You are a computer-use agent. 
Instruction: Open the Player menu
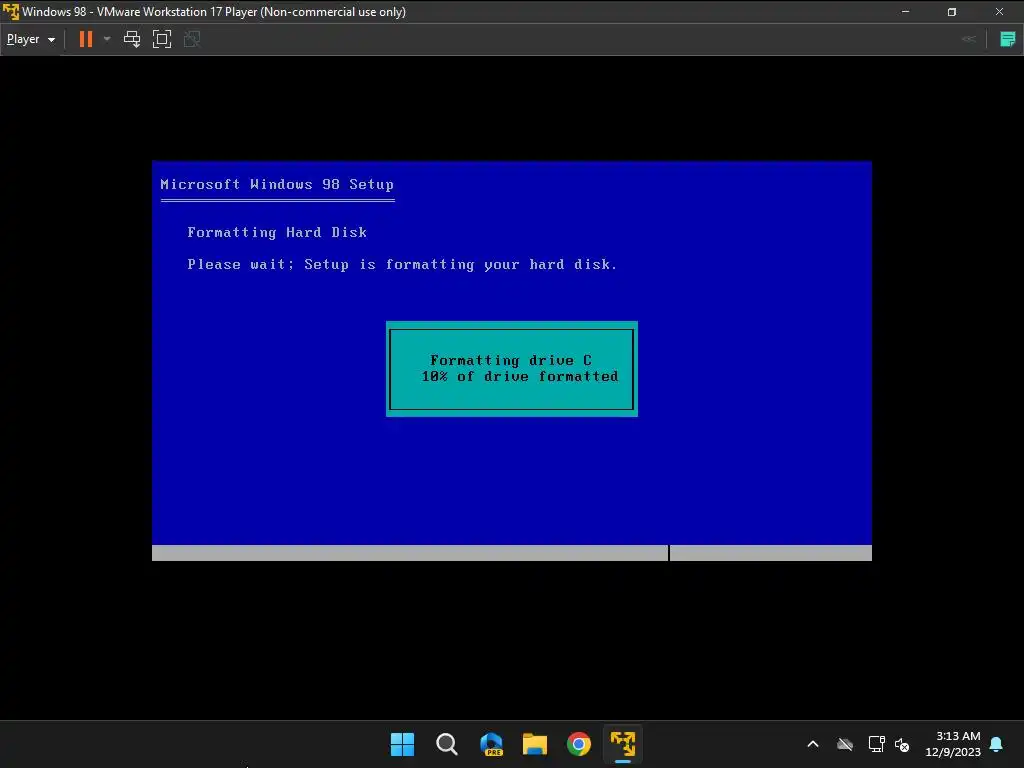[x=30, y=39]
